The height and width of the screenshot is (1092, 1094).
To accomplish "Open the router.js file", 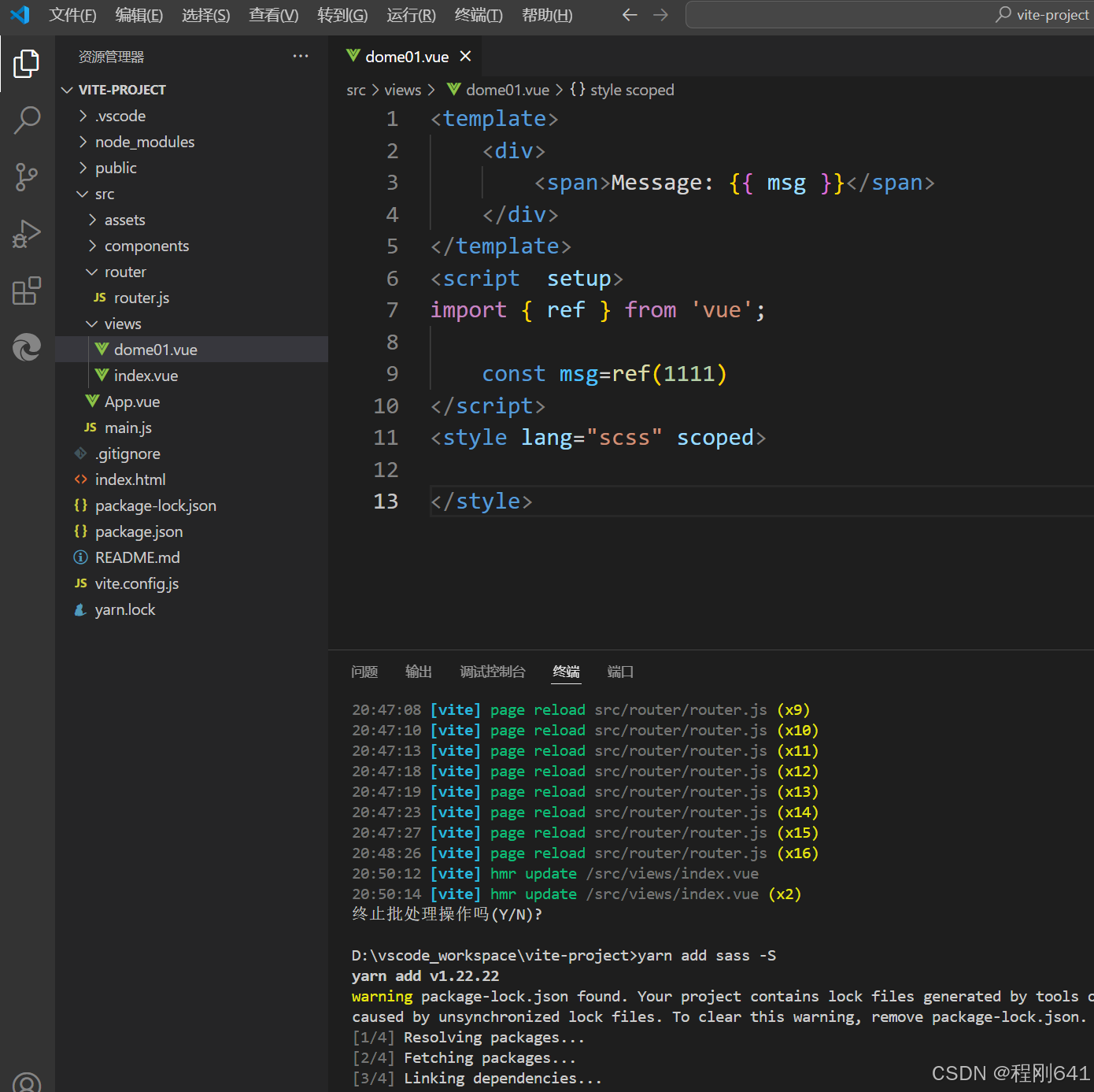I will click(141, 298).
